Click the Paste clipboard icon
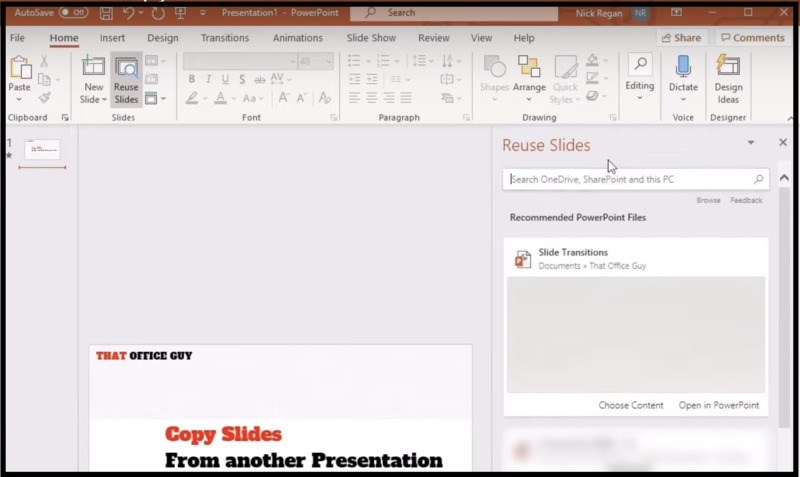The height and width of the screenshot is (477, 800). tap(20, 67)
